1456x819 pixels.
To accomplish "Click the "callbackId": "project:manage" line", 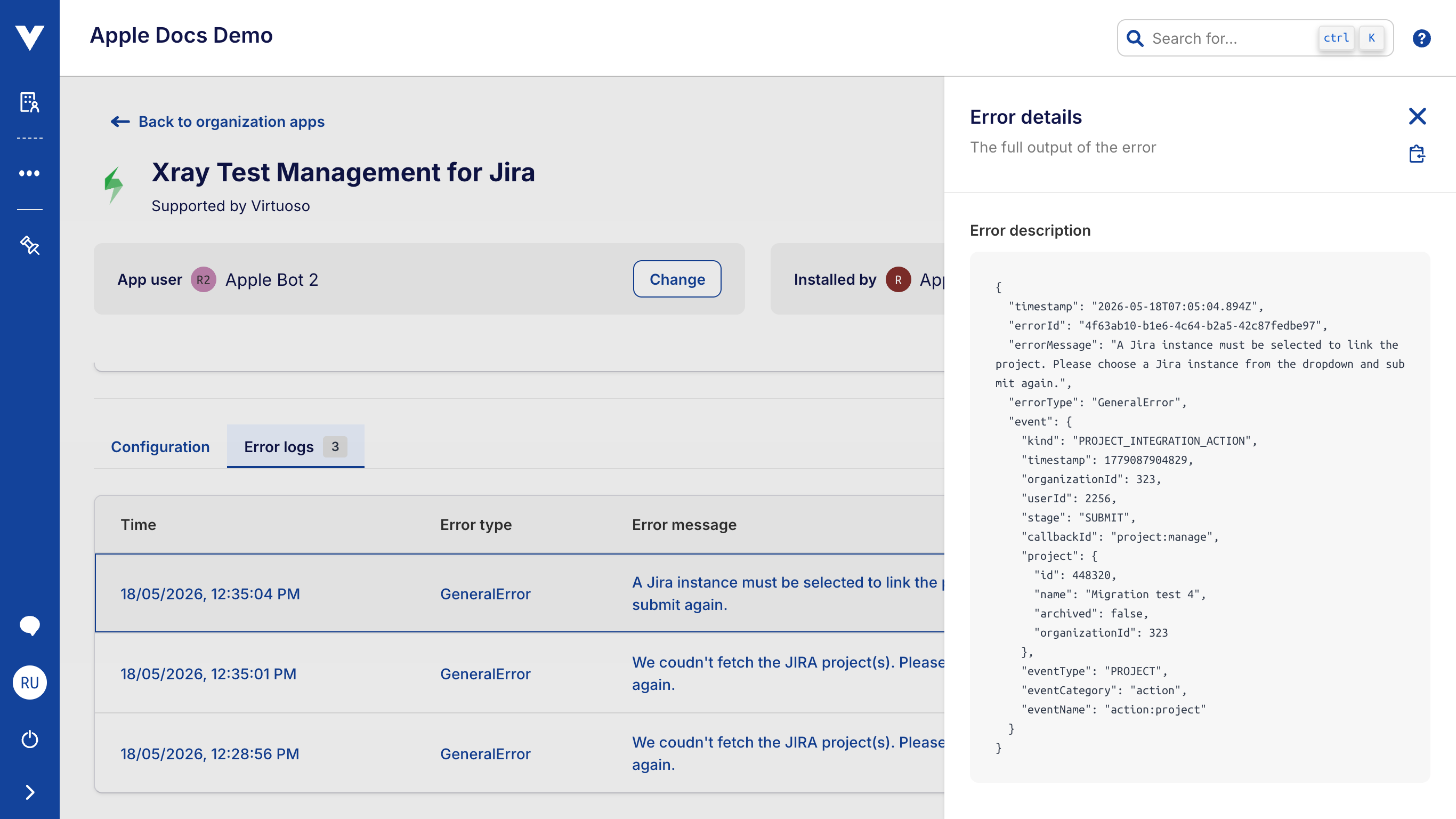I will click(x=1120, y=537).
